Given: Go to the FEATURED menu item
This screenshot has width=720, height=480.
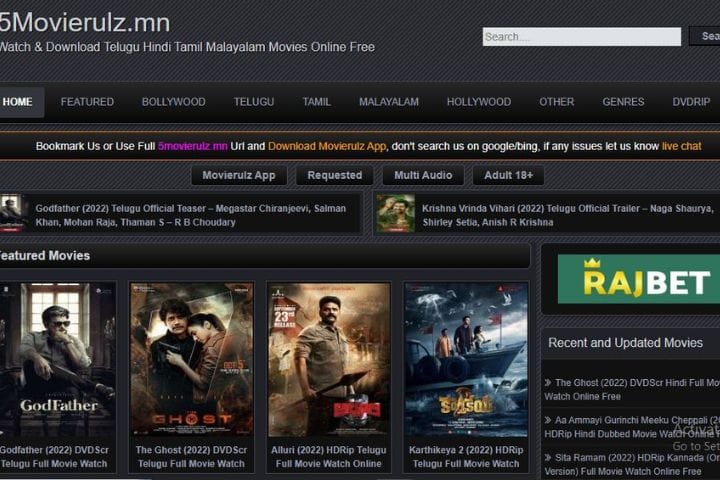Looking at the screenshot, I should (87, 102).
